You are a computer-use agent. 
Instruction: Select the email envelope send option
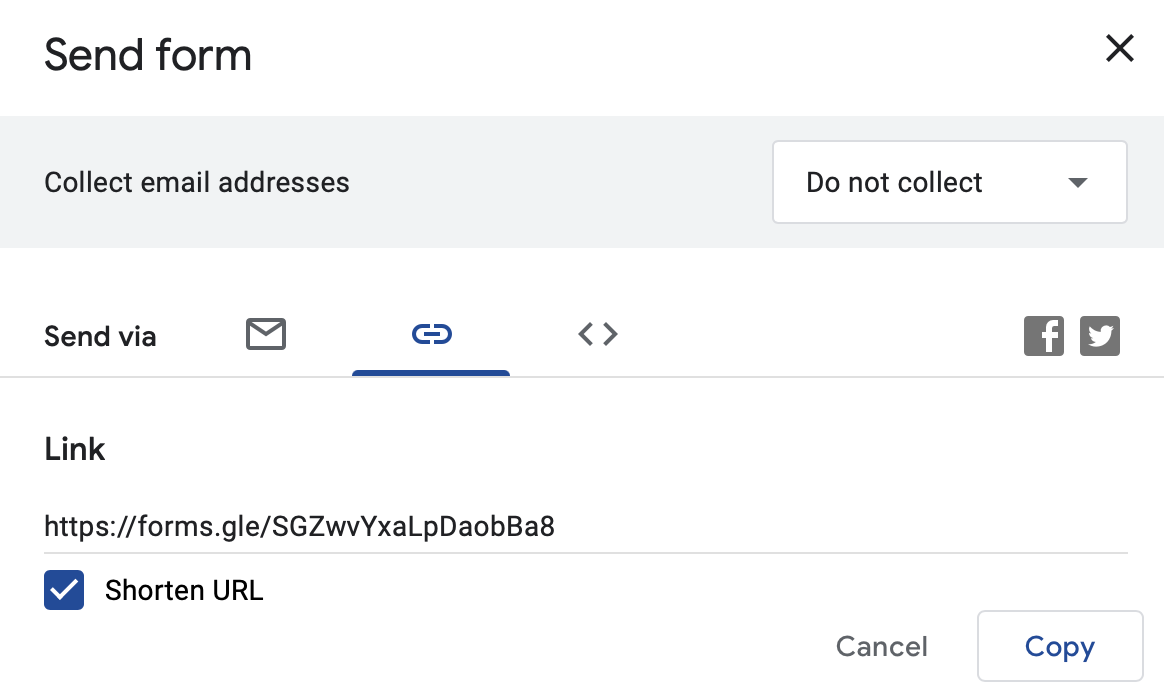click(266, 334)
